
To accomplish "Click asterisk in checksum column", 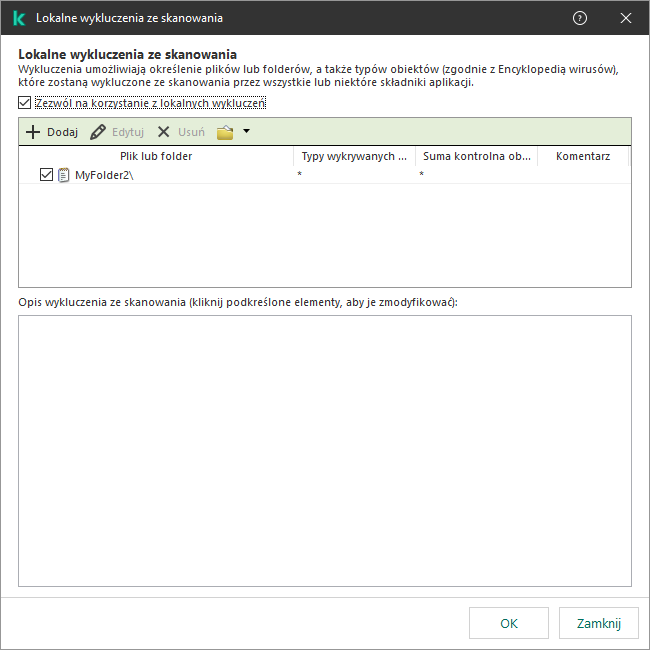I will pos(421,174).
